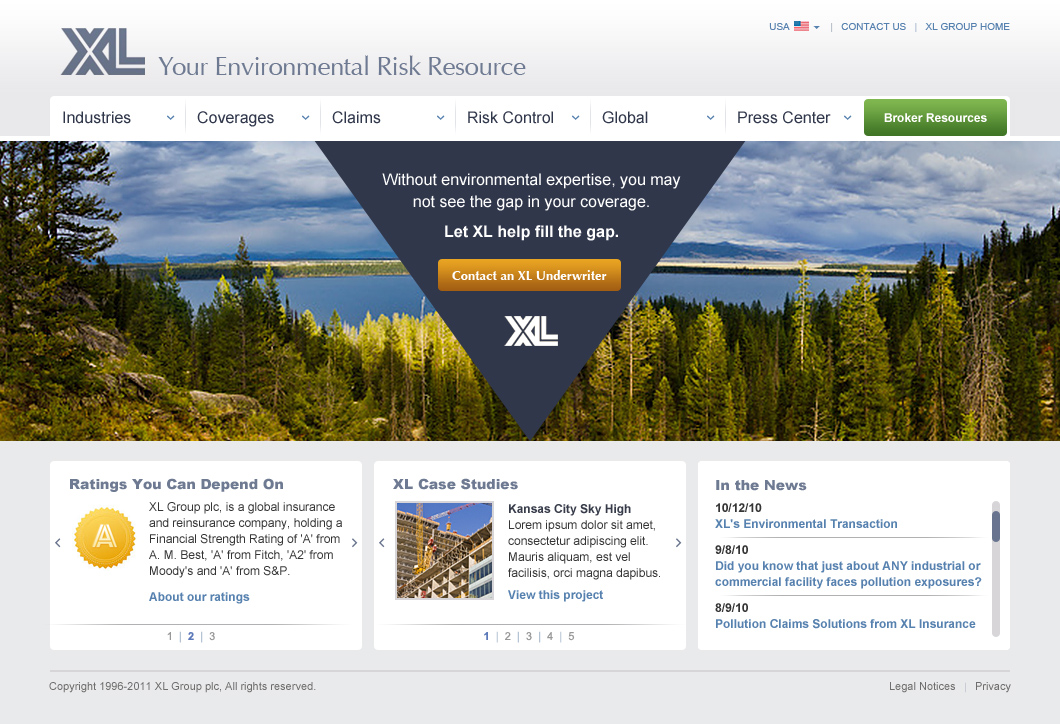This screenshot has width=1060, height=724.
Task: Click the Let XL help fill the gap text
Action: point(531,232)
